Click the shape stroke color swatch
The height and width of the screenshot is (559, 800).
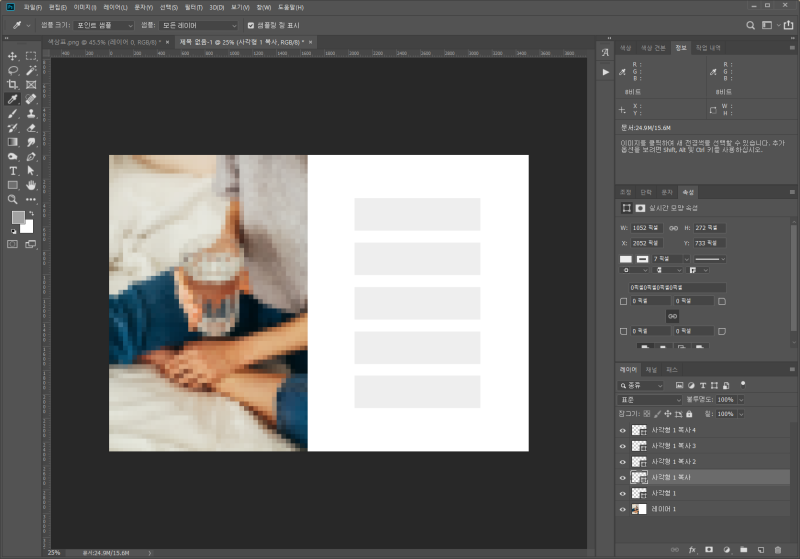click(x=642, y=259)
